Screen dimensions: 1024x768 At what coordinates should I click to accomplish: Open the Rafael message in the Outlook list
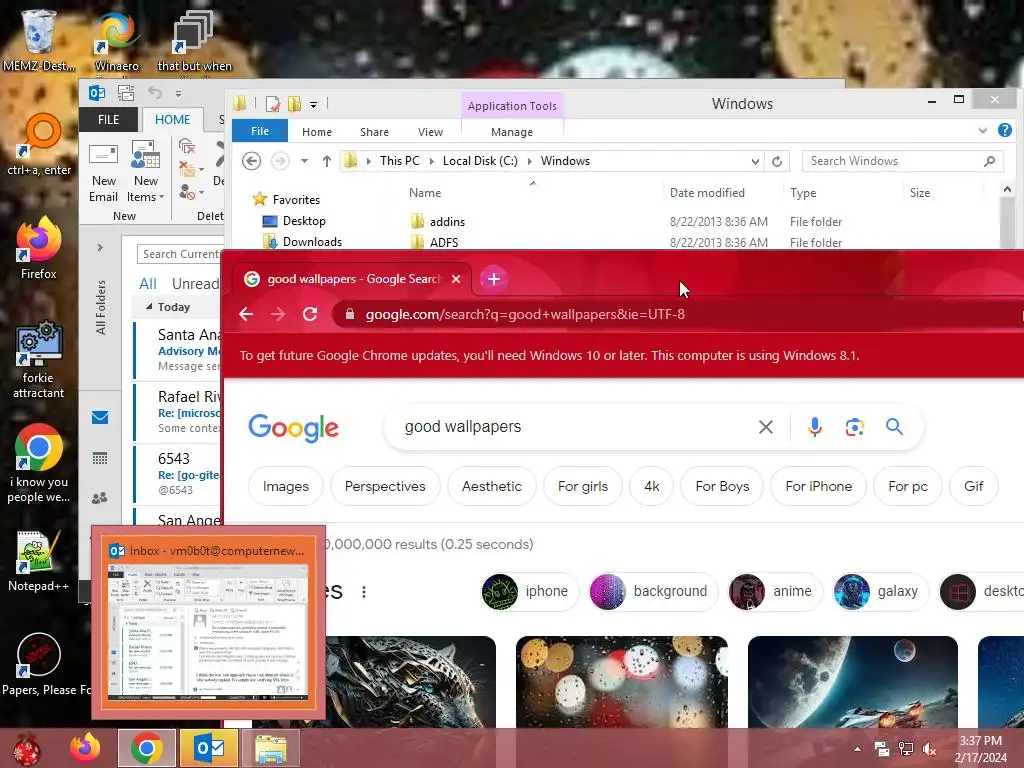[x=178, y=412]
